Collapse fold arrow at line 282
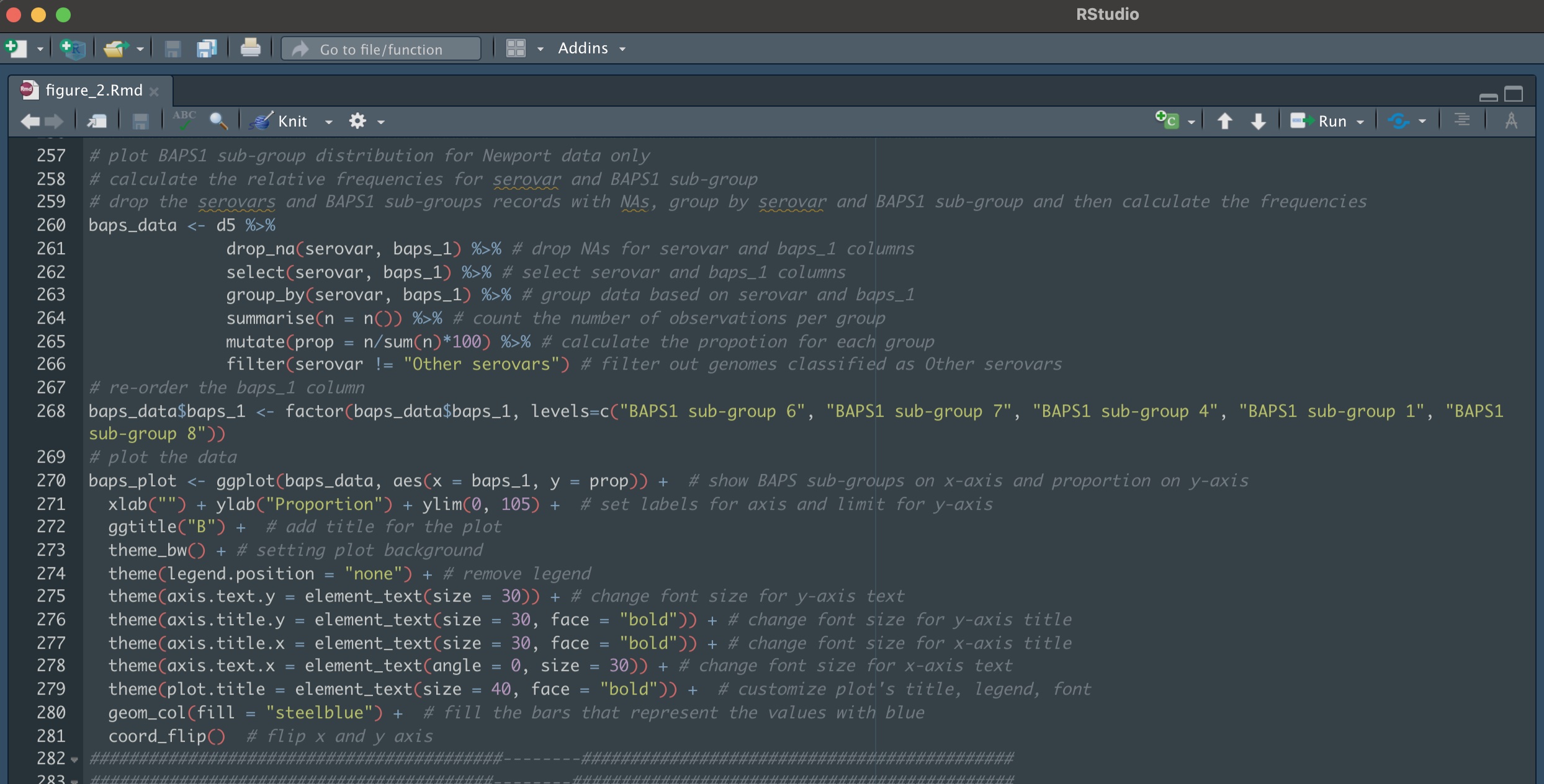Viewport: 1544px width, 784px height. (x=74, y=760)
